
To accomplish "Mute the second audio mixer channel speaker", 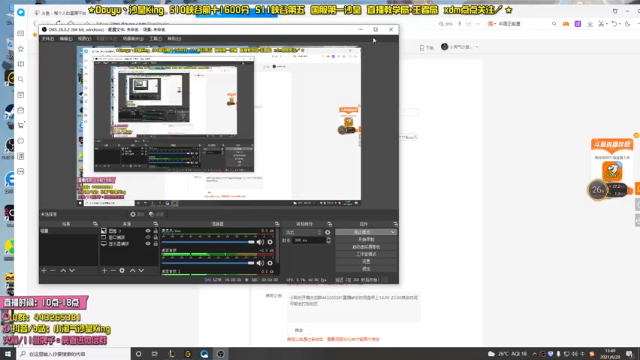I will pyautogui.click(x=260, y=263).
